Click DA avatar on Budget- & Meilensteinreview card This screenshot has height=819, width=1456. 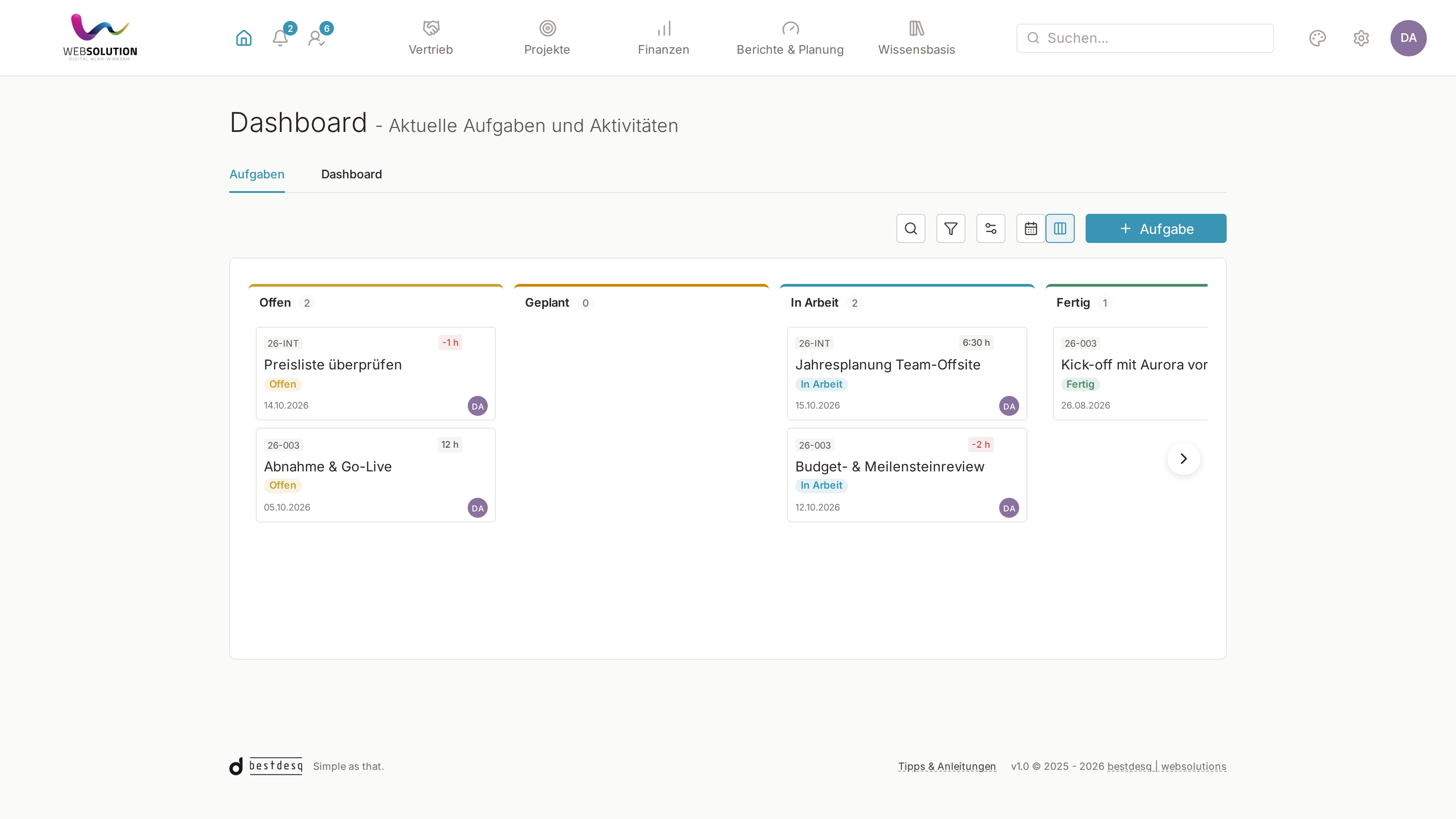[1009, 508]
